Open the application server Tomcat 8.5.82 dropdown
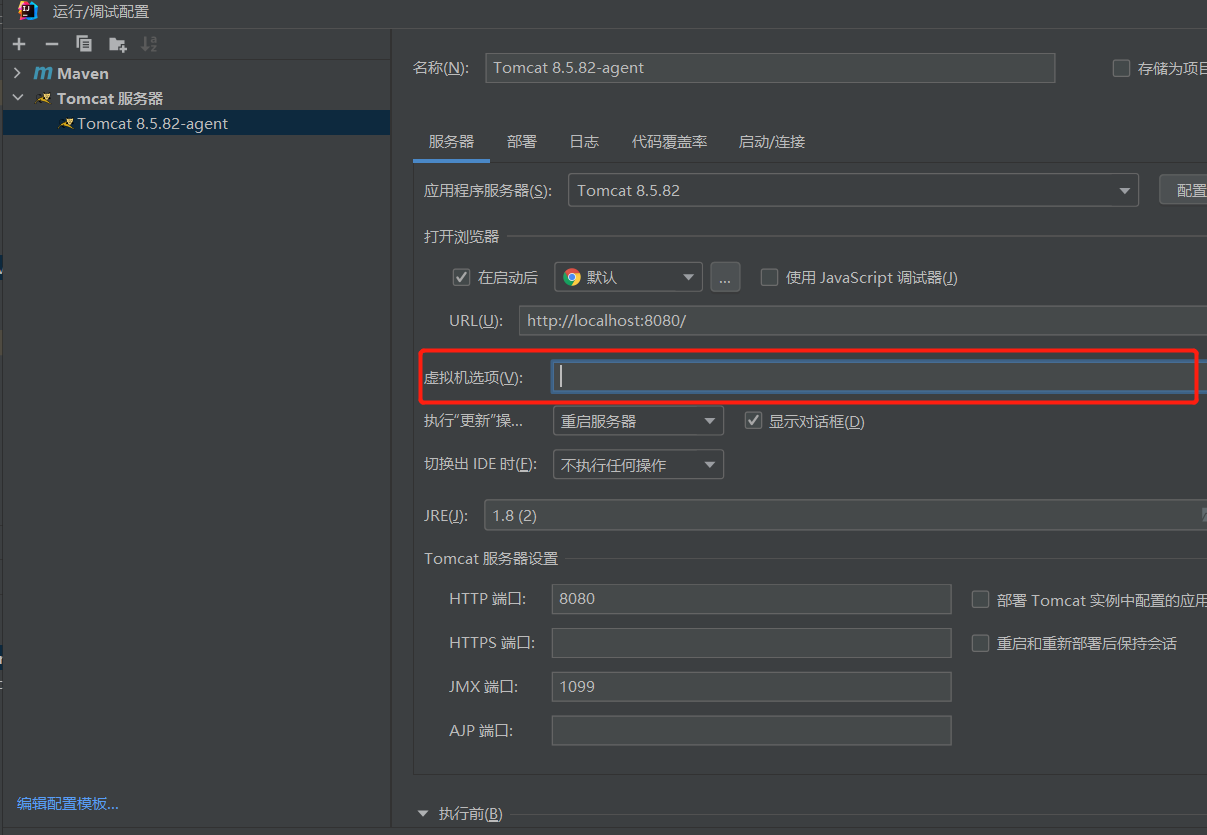This screenshot has width=1207, height=835. 853,190
